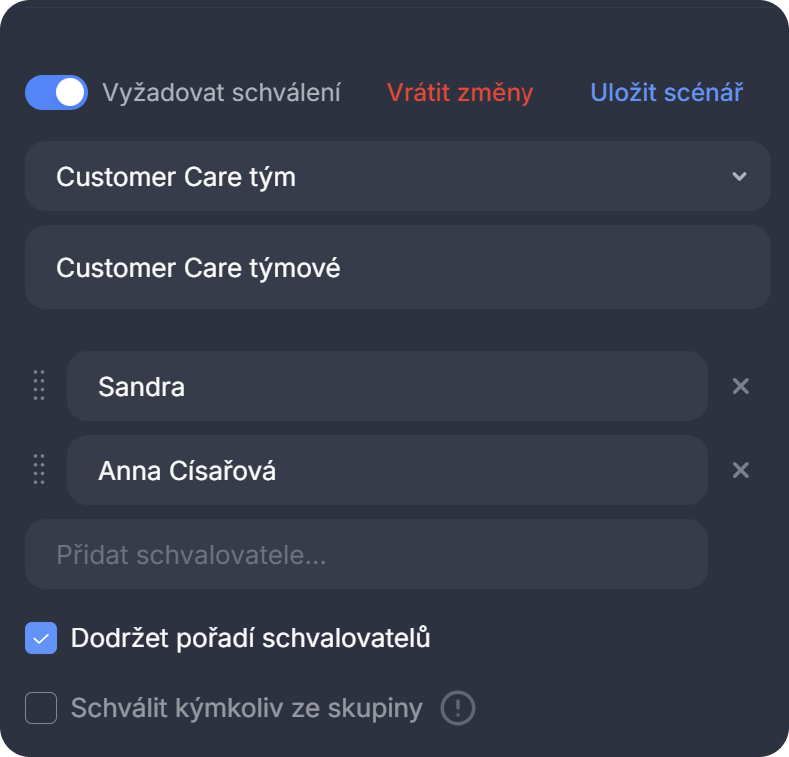Uncheck the Dodržet pořadí schvalovatelů checkbox
This screenshot has width=789, height=757.
tap(41, 638)
